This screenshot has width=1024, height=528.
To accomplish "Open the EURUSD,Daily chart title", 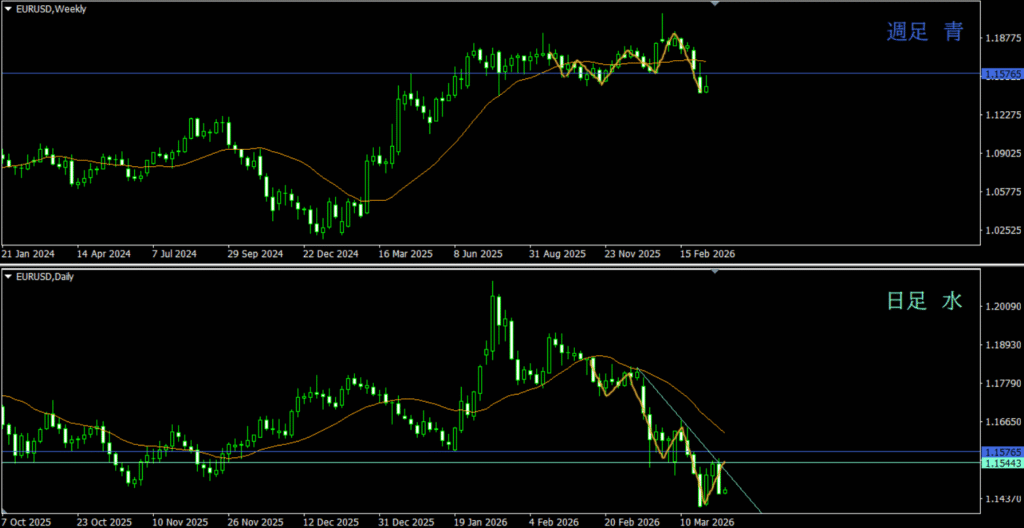I will [46, 276].
